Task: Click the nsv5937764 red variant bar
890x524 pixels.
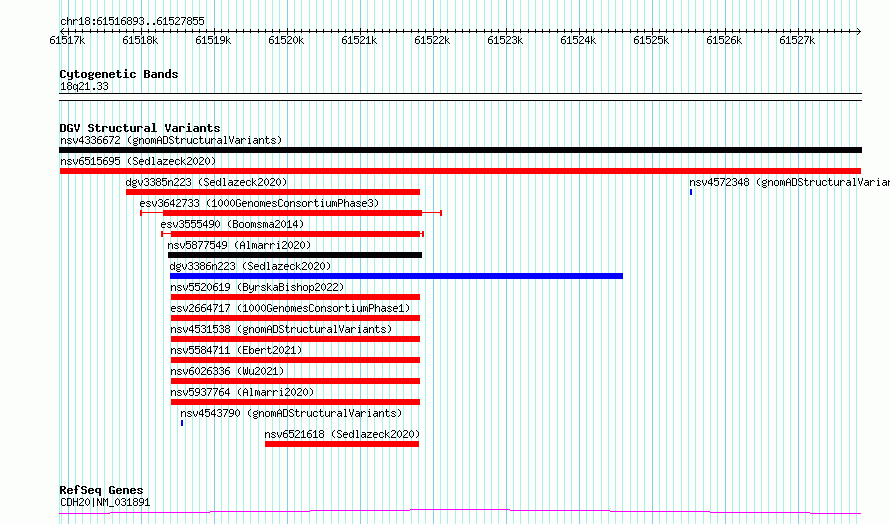Action: pyautogui.click(x=295, y=403)
